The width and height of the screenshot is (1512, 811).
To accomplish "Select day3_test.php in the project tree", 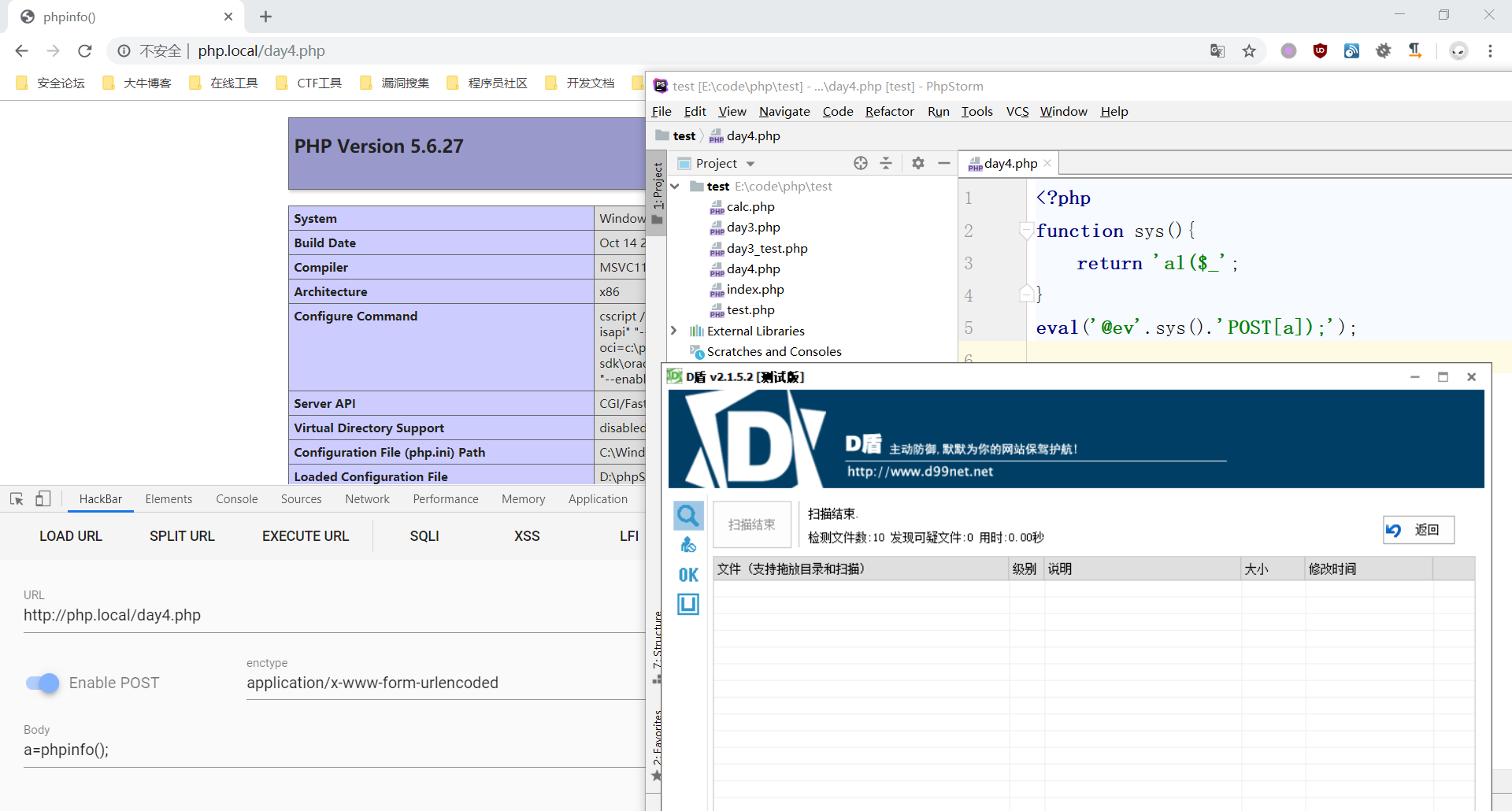I will point(758,249).
